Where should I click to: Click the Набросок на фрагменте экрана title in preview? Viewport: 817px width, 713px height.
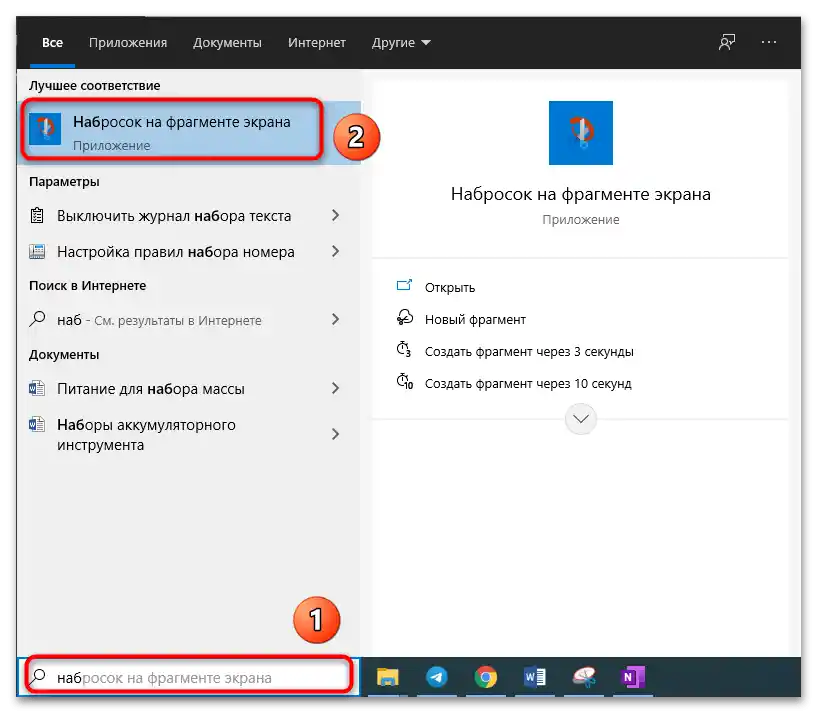[580, 194]
